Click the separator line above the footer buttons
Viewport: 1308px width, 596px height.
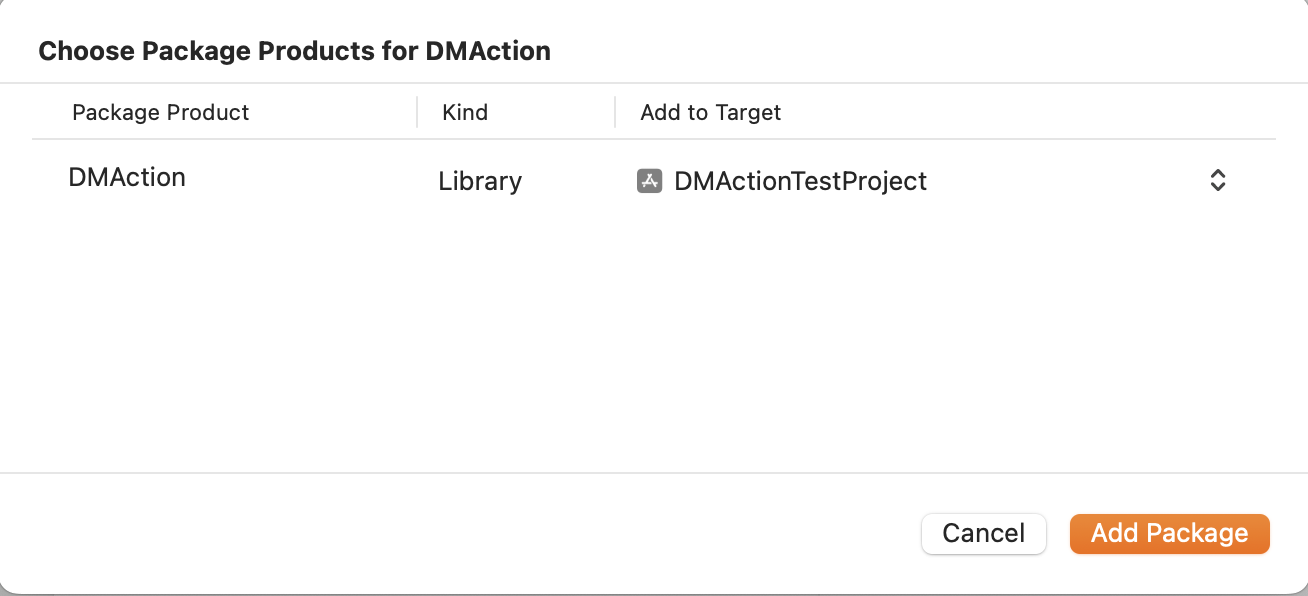[x=654, y=472]
